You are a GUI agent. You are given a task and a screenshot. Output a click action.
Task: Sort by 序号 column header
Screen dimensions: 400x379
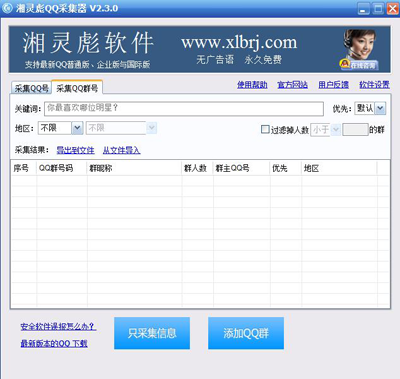(23, 168)
